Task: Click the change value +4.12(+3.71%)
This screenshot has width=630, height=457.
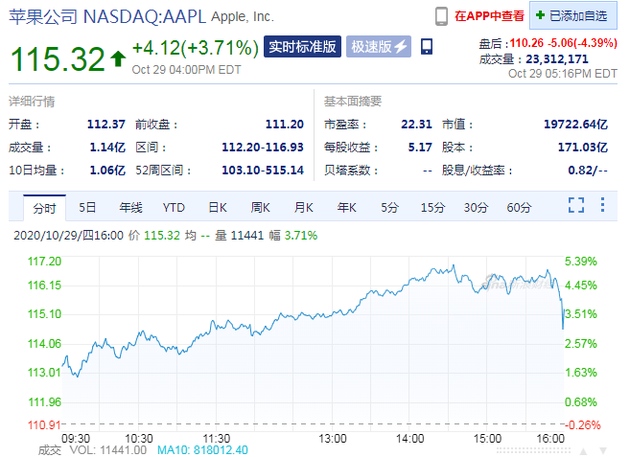Action: [x=195, y=48]
